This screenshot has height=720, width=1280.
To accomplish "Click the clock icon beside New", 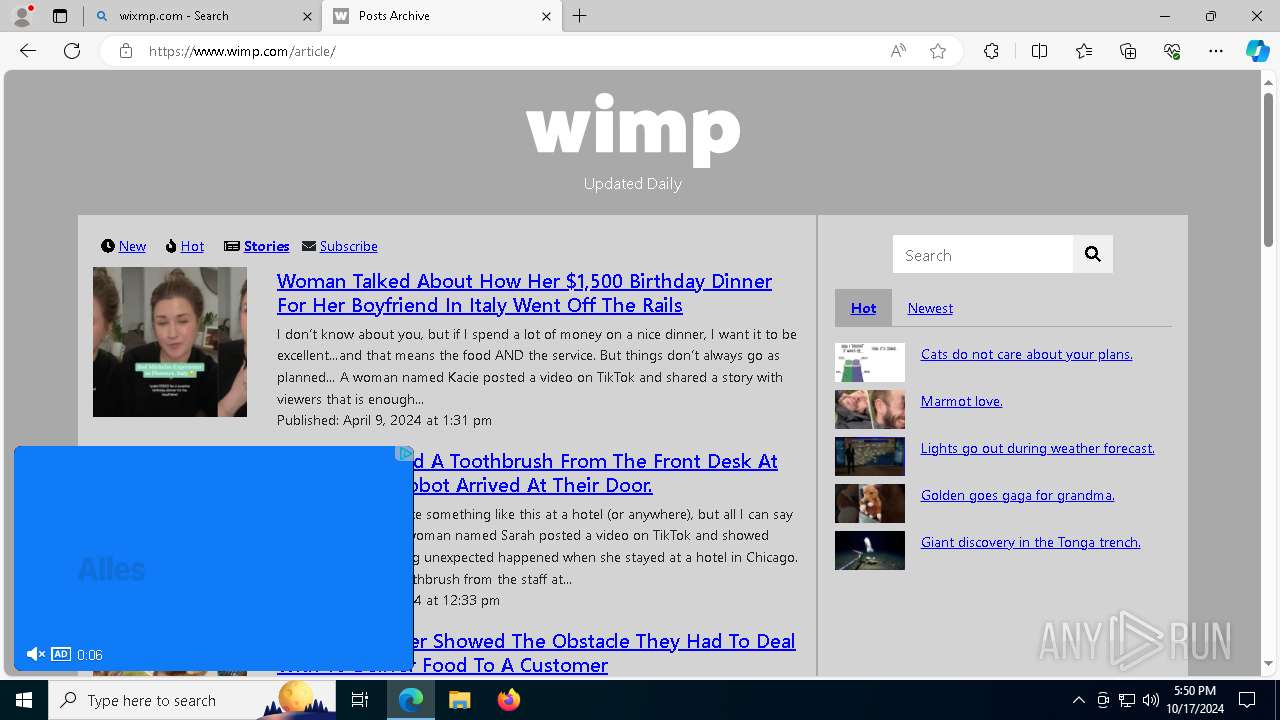I will pos(108,246).
